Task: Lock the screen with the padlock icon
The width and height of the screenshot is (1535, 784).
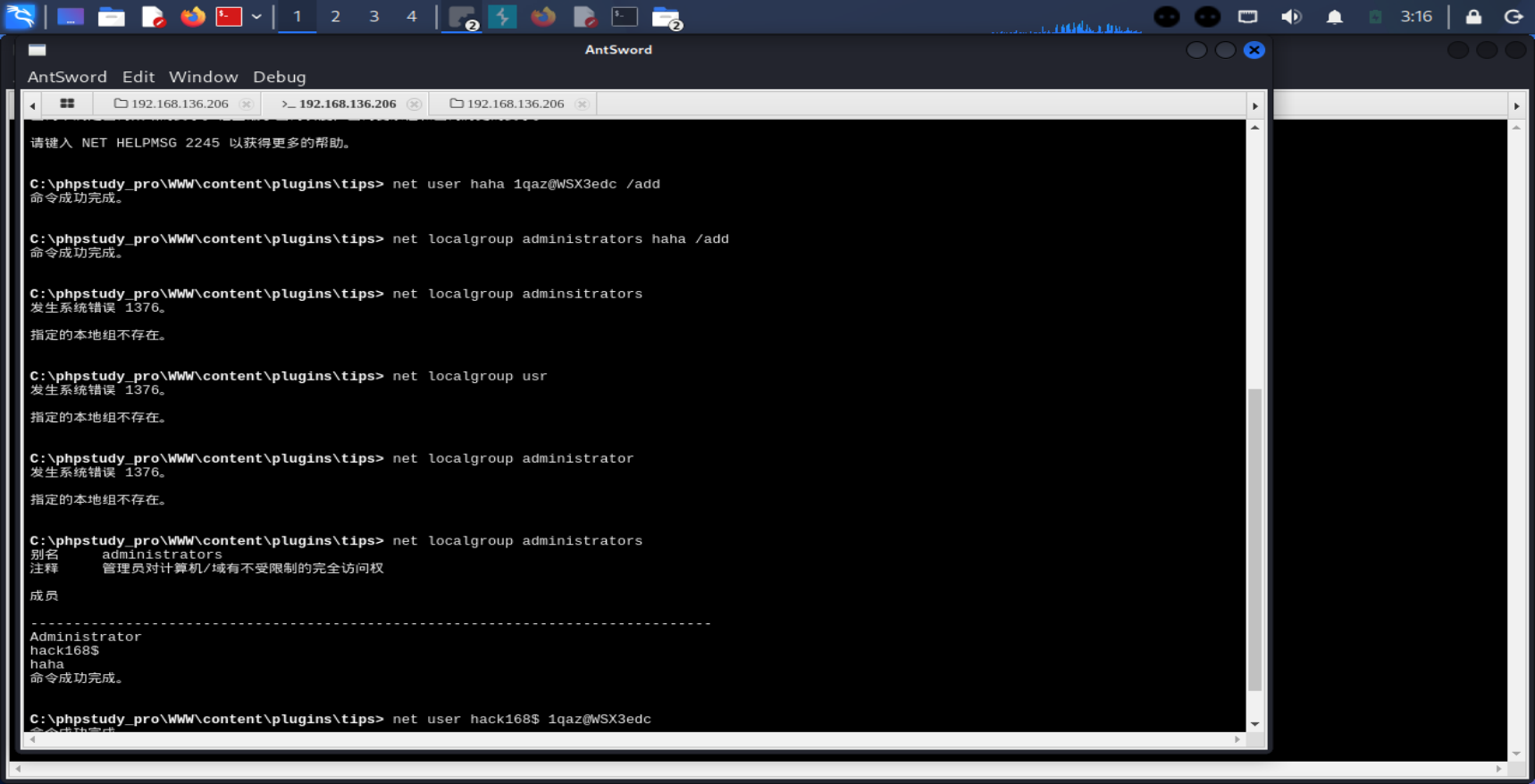Action: coord(1473,16)
